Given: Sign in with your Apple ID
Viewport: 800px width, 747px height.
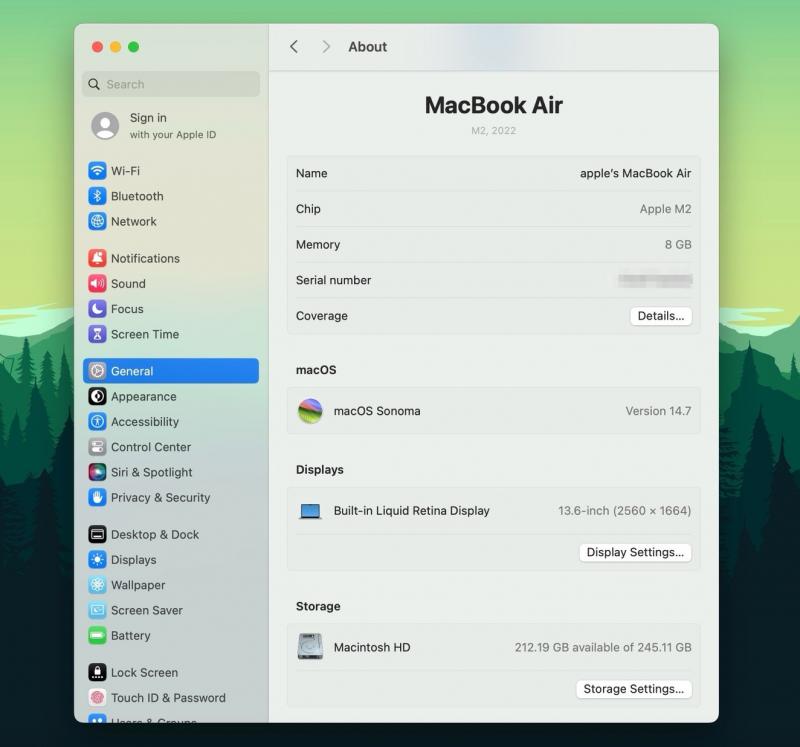Looking at the screenshot, I should (x=172, y=126).
